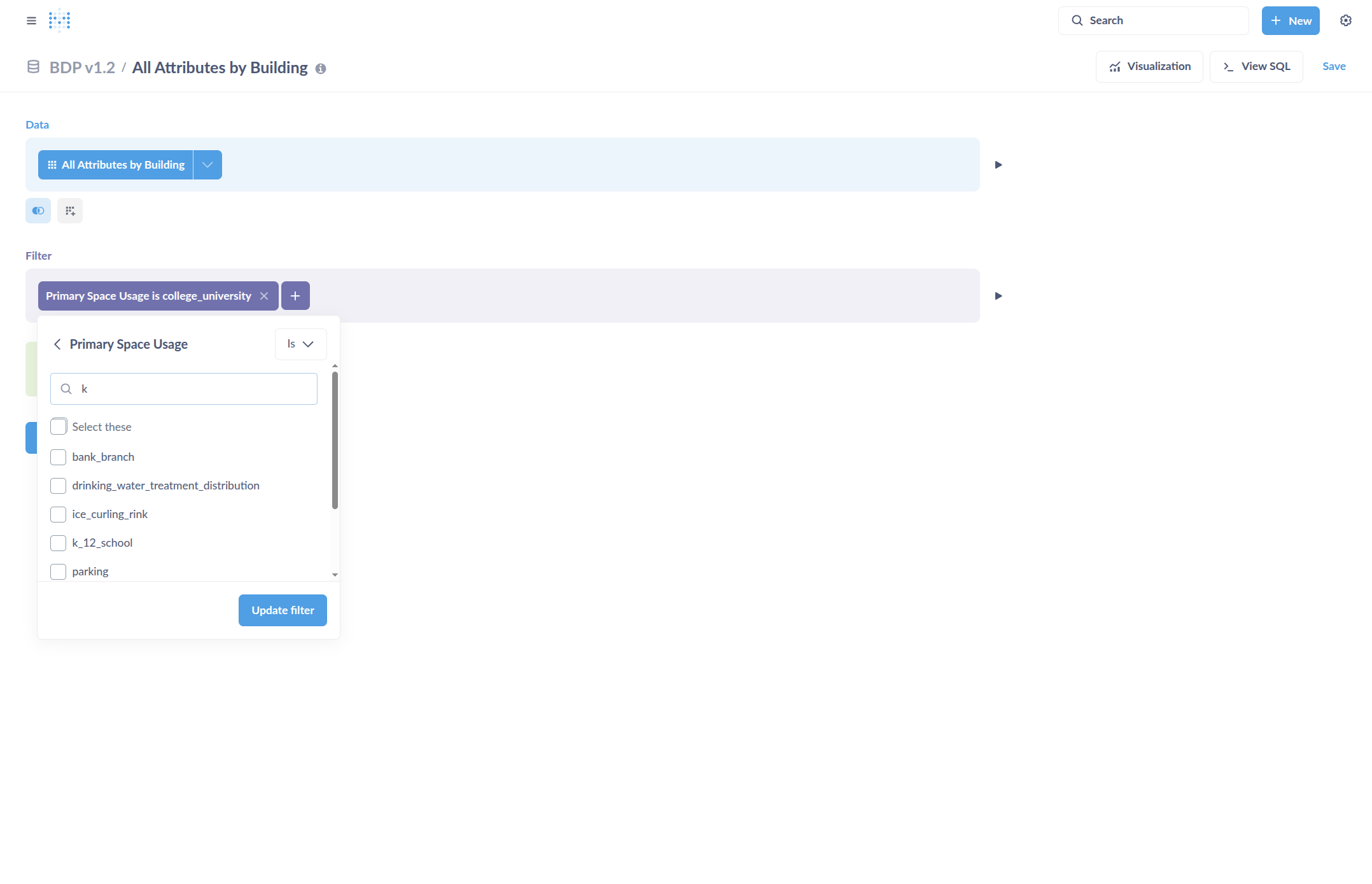Click the join data icon
Screen dimensions: 1372x884
[38, 211]
